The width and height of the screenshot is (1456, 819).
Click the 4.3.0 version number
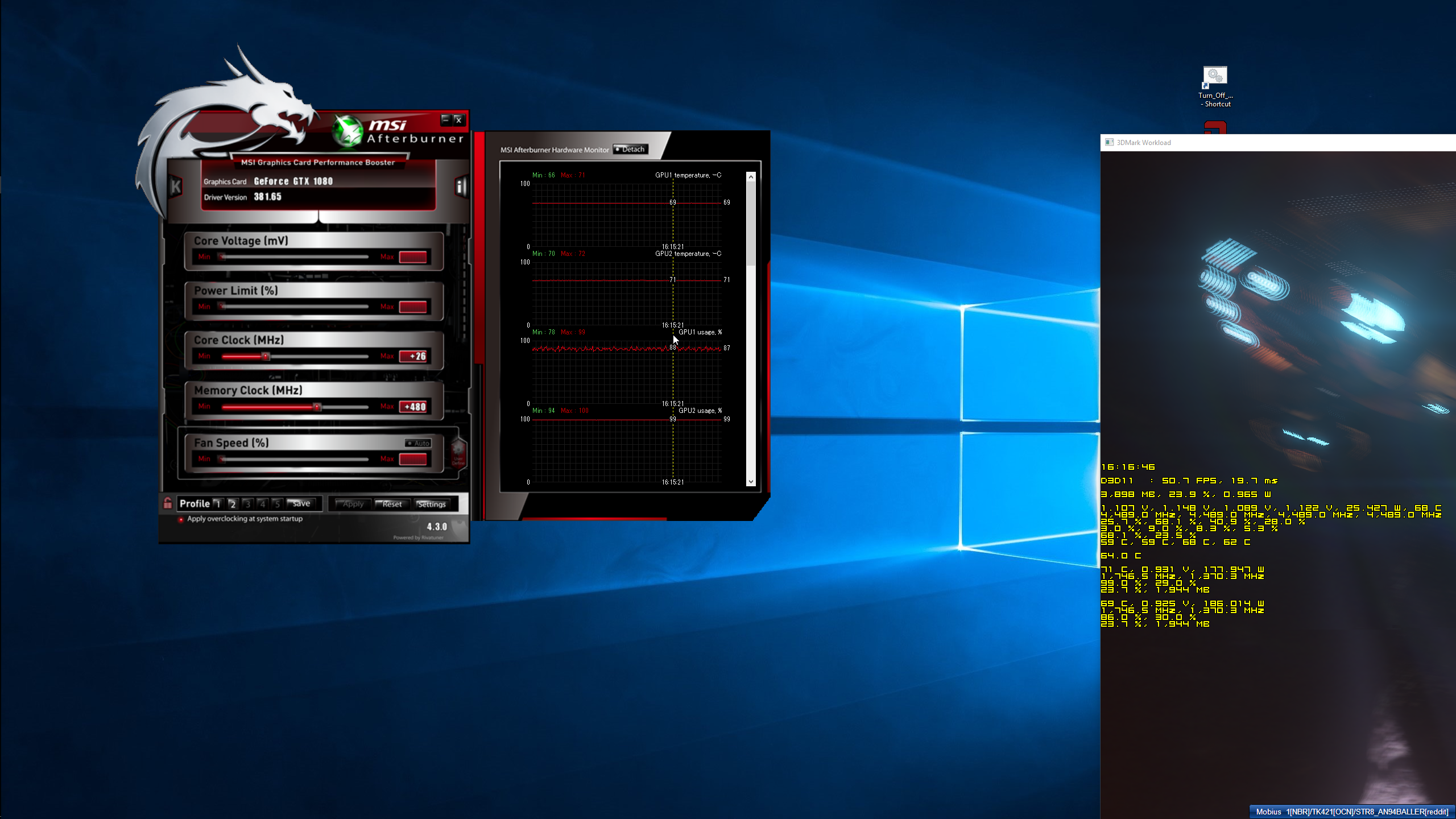click(x=437, y=527)
